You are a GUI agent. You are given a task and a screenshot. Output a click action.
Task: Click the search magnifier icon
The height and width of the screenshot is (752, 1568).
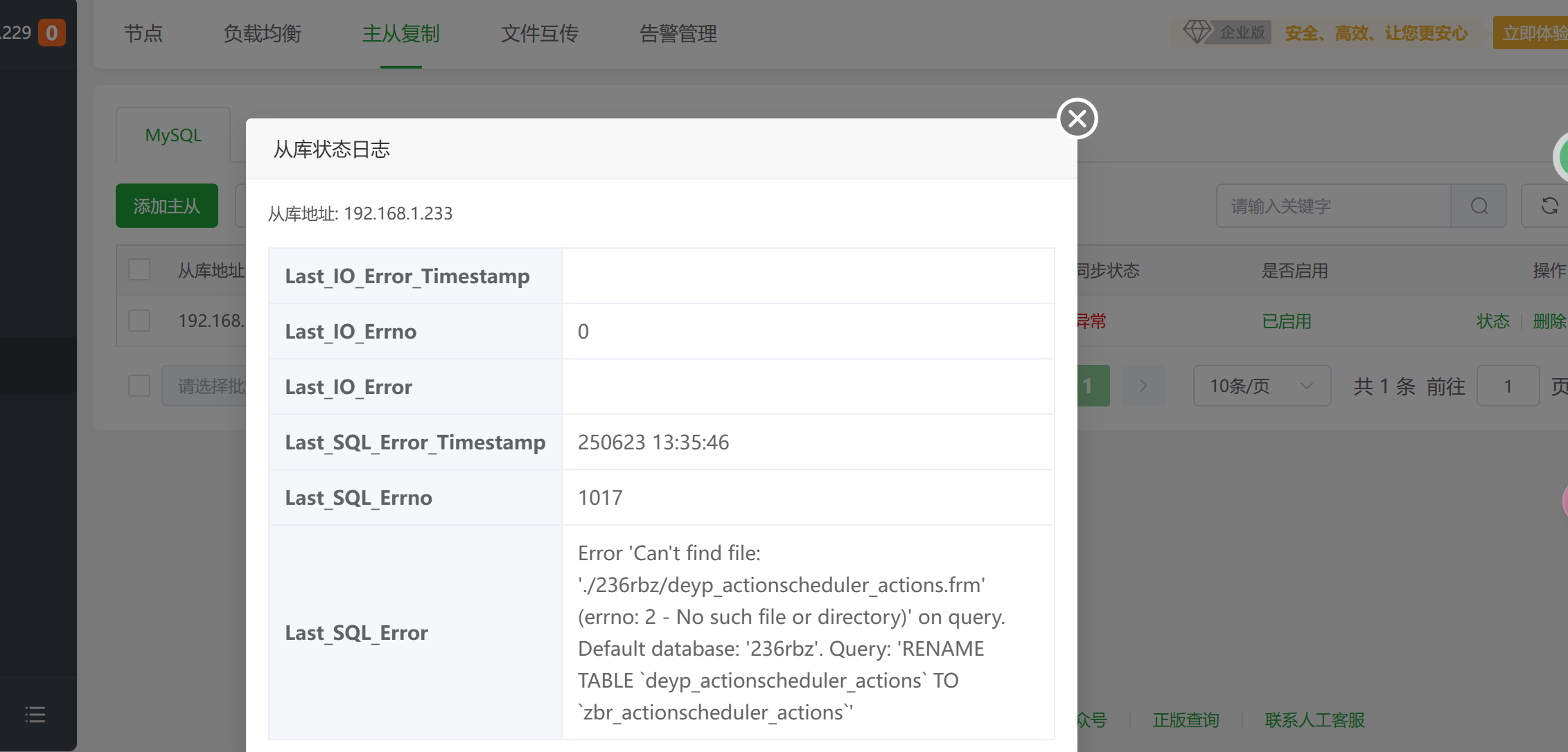coord(1479,206)
